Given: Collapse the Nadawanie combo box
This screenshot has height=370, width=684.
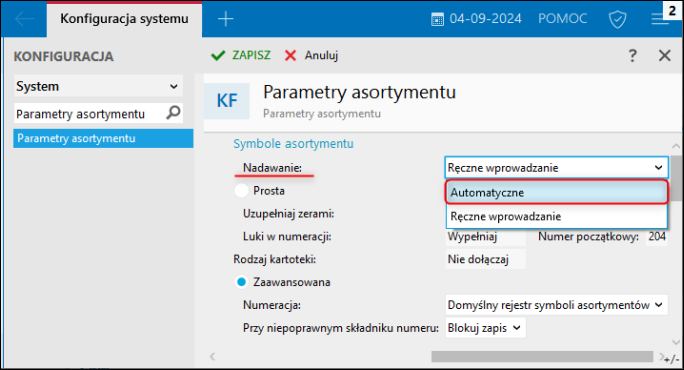Looking at the screenshot, I should [556, 168].
